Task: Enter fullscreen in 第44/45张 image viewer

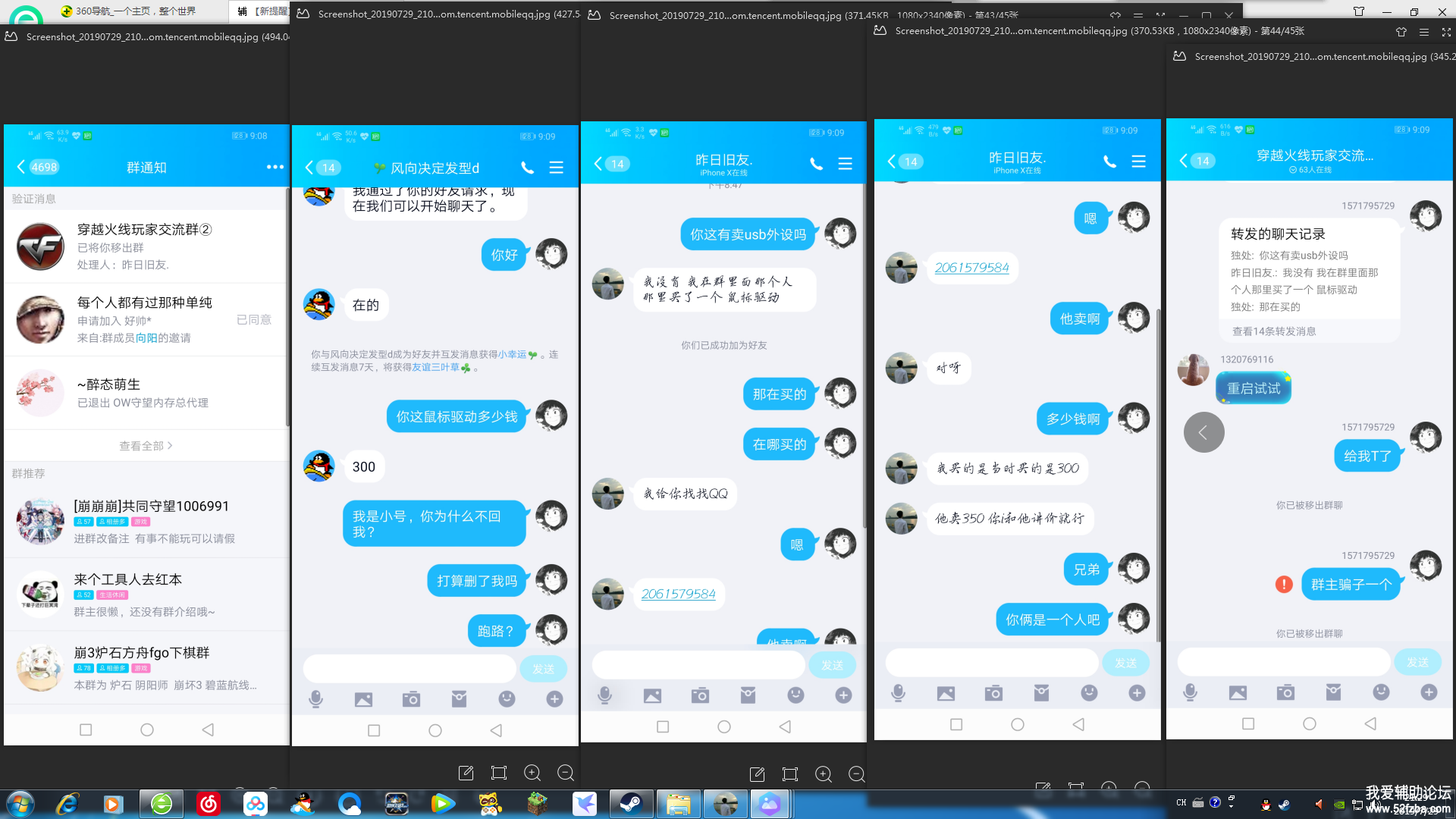Action: coord(1445,32)
